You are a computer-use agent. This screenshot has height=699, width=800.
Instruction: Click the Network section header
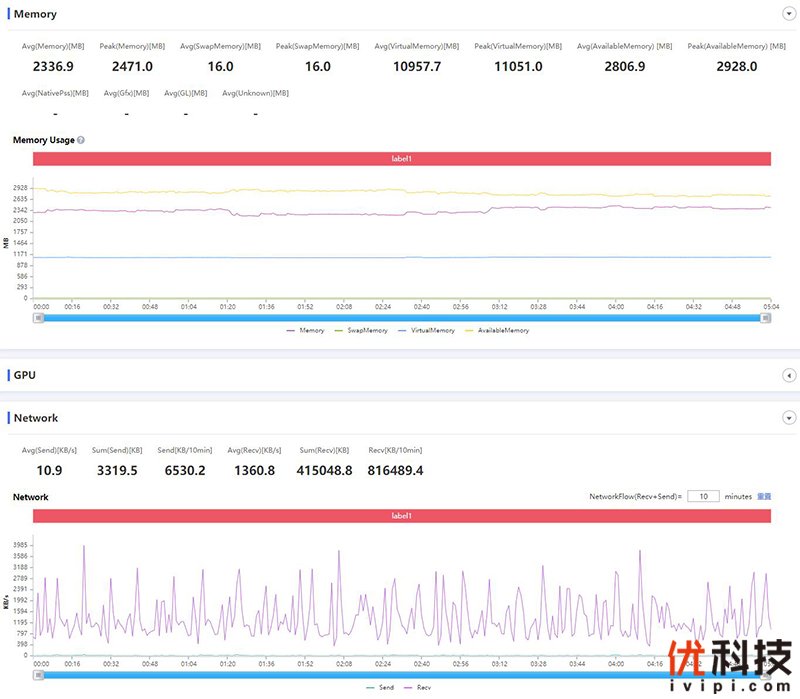click(36, 418)
